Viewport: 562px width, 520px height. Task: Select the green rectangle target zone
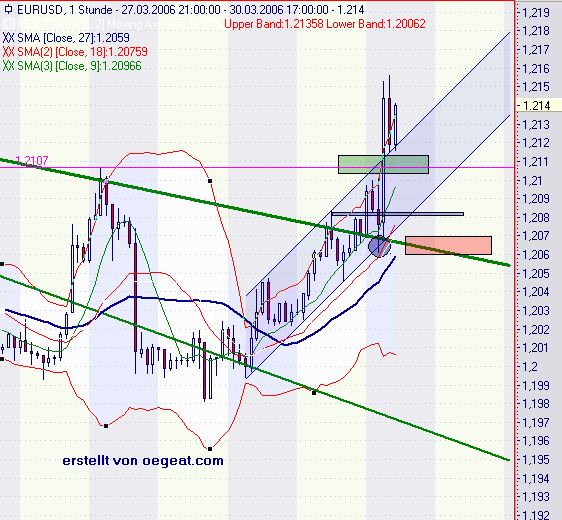[x=383, y=164]
